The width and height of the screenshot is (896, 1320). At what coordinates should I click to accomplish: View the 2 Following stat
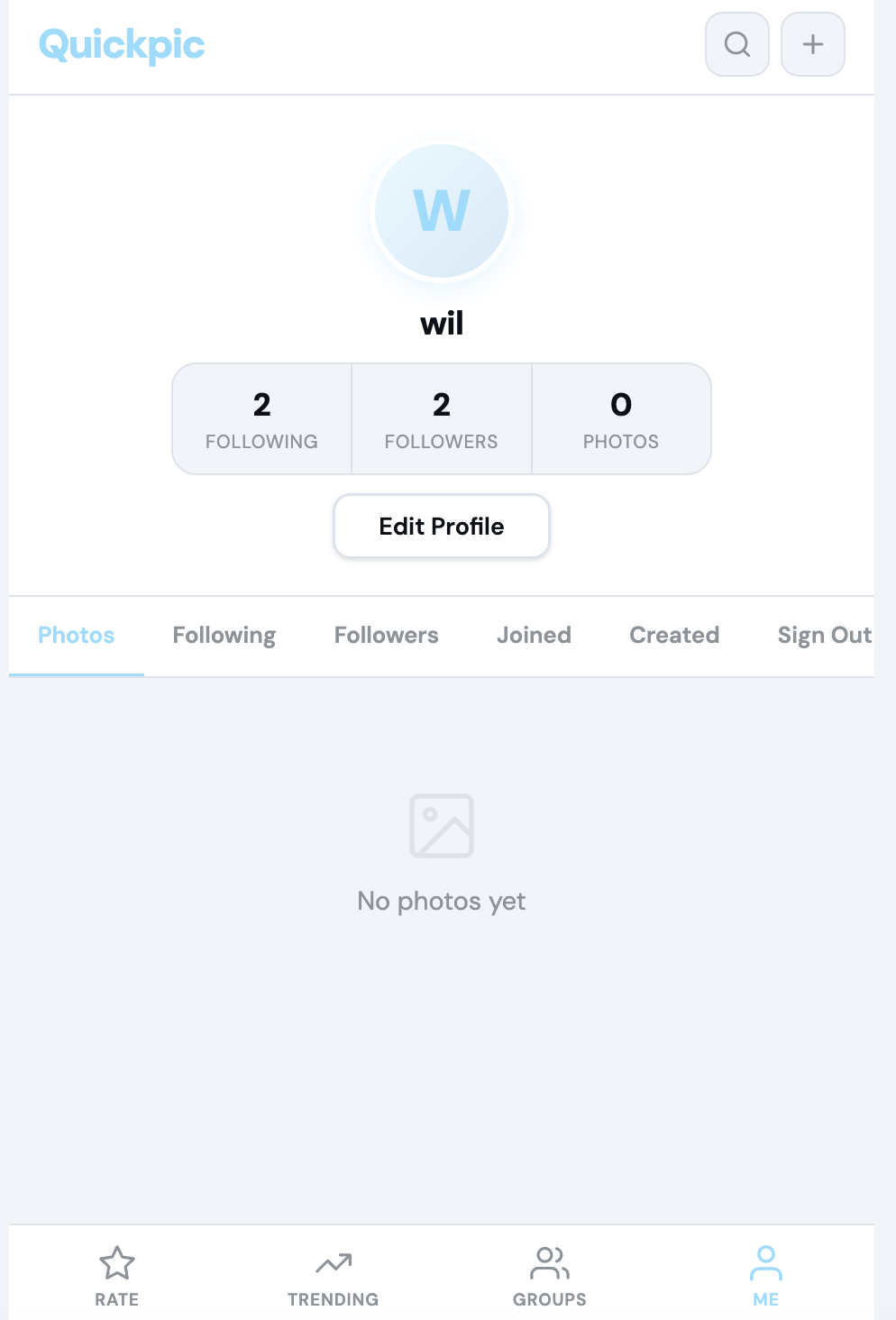click(261, 419)
